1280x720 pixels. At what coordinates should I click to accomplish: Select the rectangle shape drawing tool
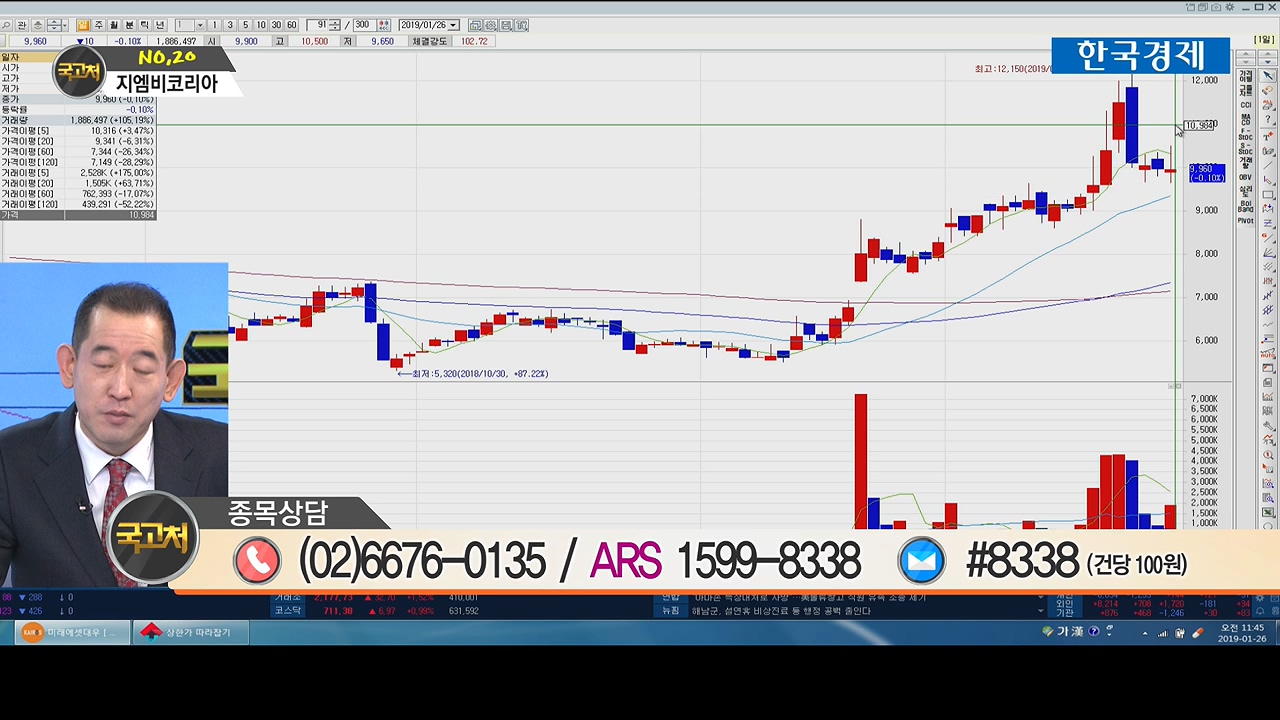coord(1268,195)
